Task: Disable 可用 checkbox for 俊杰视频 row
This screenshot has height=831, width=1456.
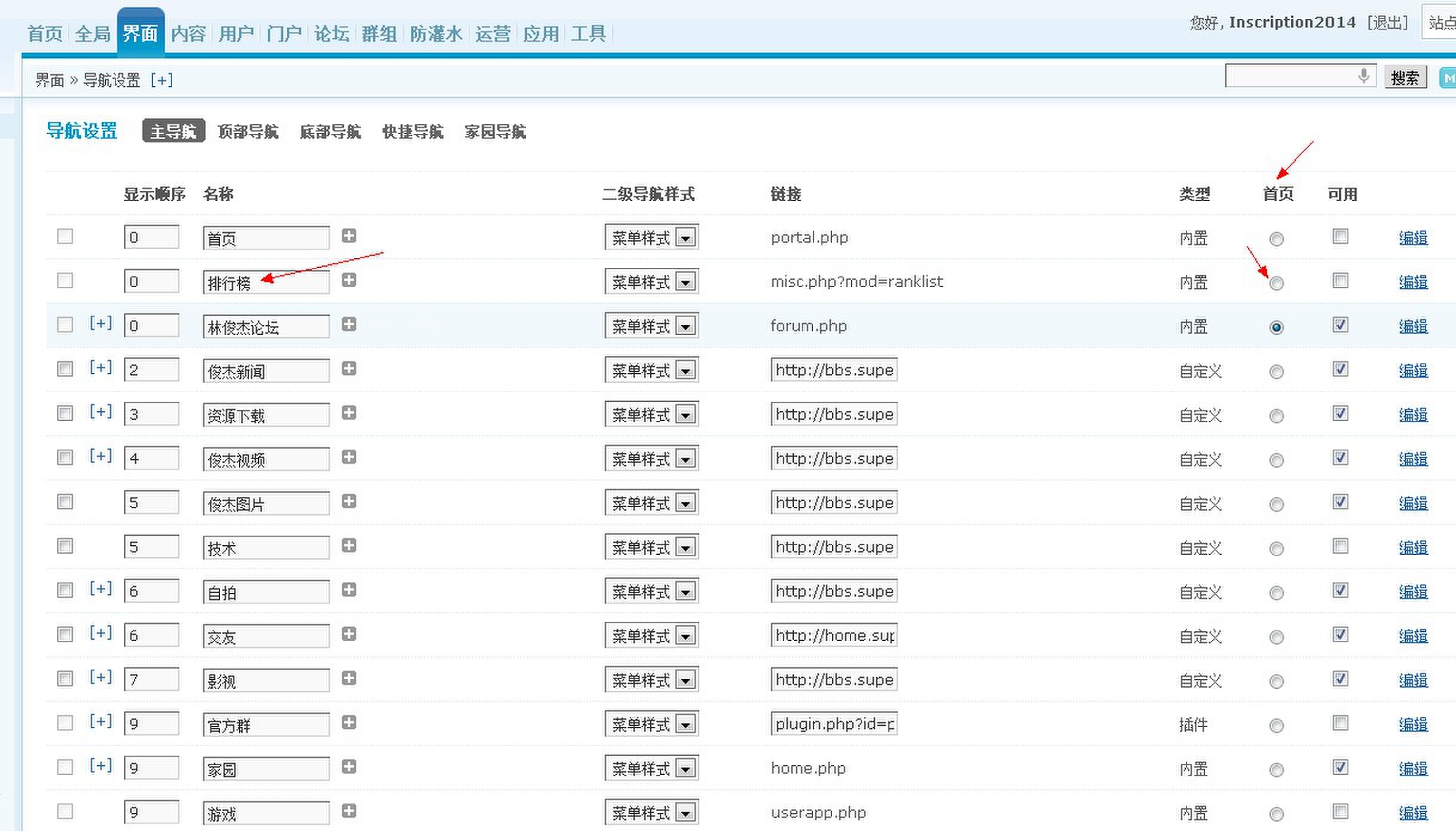Action: coord(1340,457)
